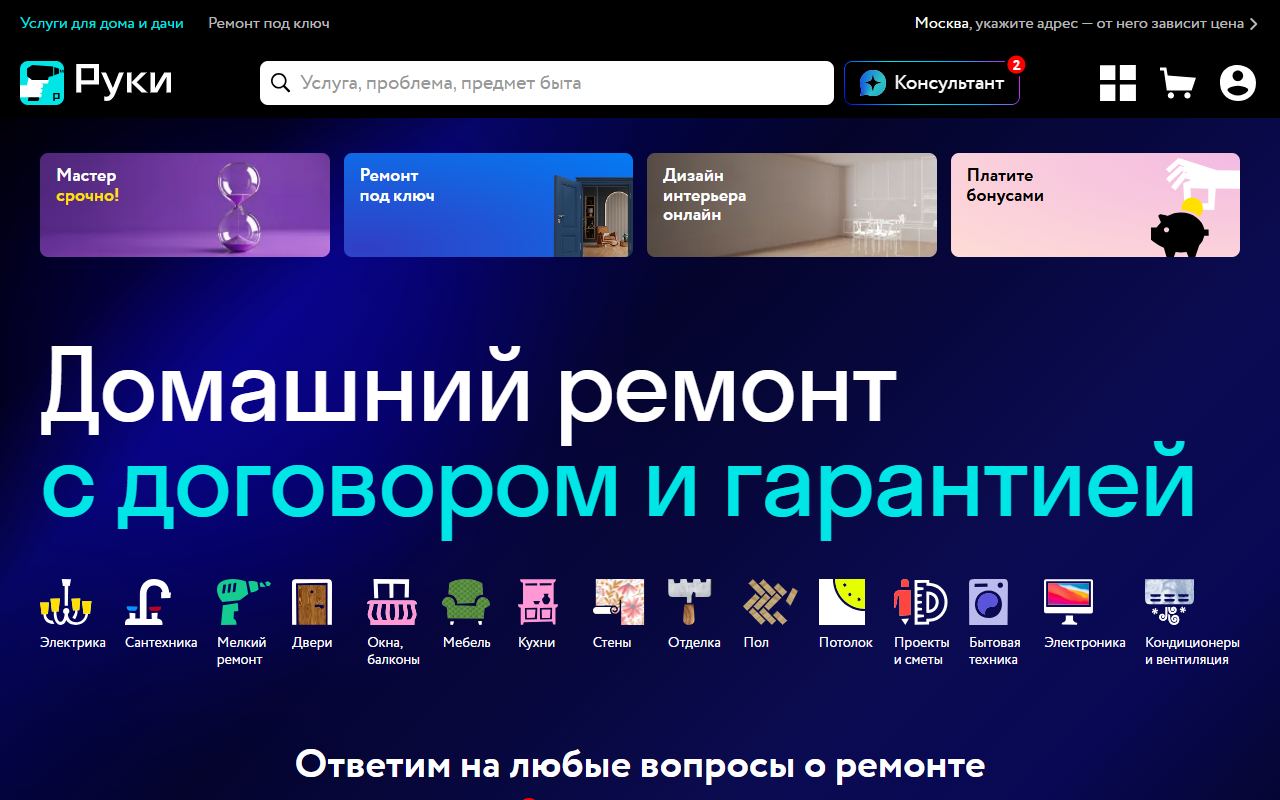
Task: Open Окна, балконы category
Action: coord(393,622)
